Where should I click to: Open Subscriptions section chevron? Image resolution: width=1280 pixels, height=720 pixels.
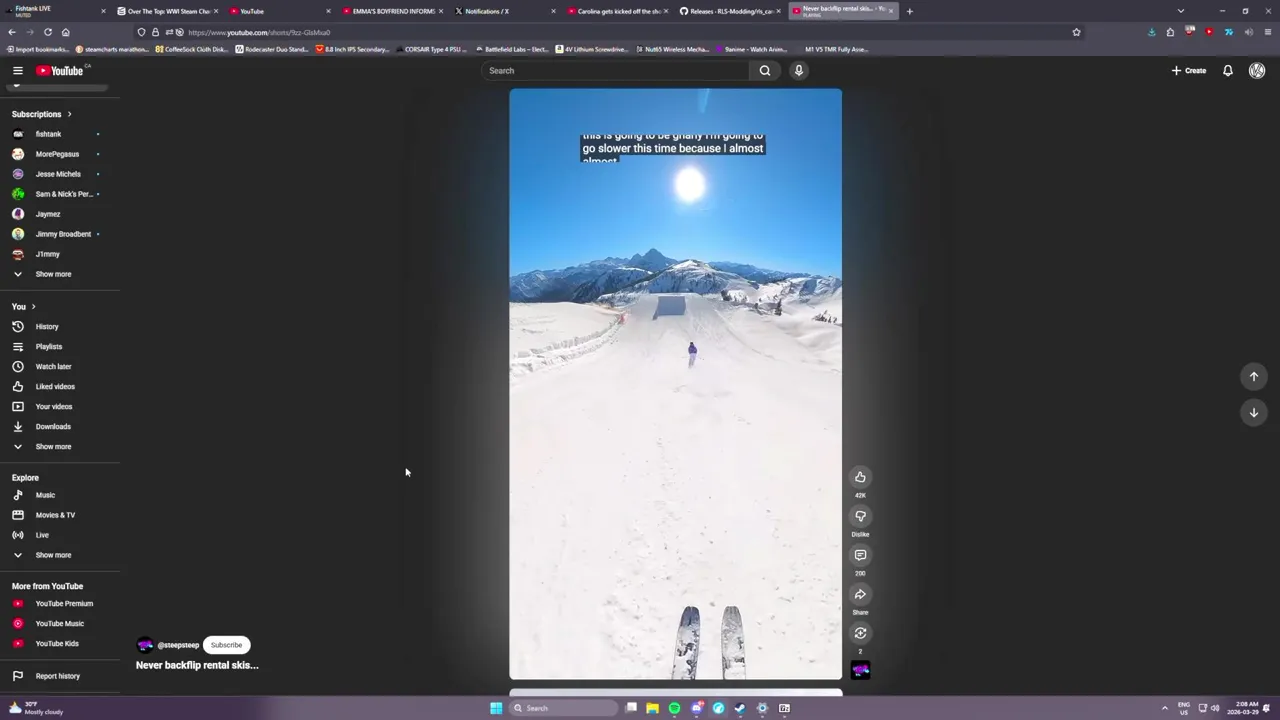click(x=69, y=114)
